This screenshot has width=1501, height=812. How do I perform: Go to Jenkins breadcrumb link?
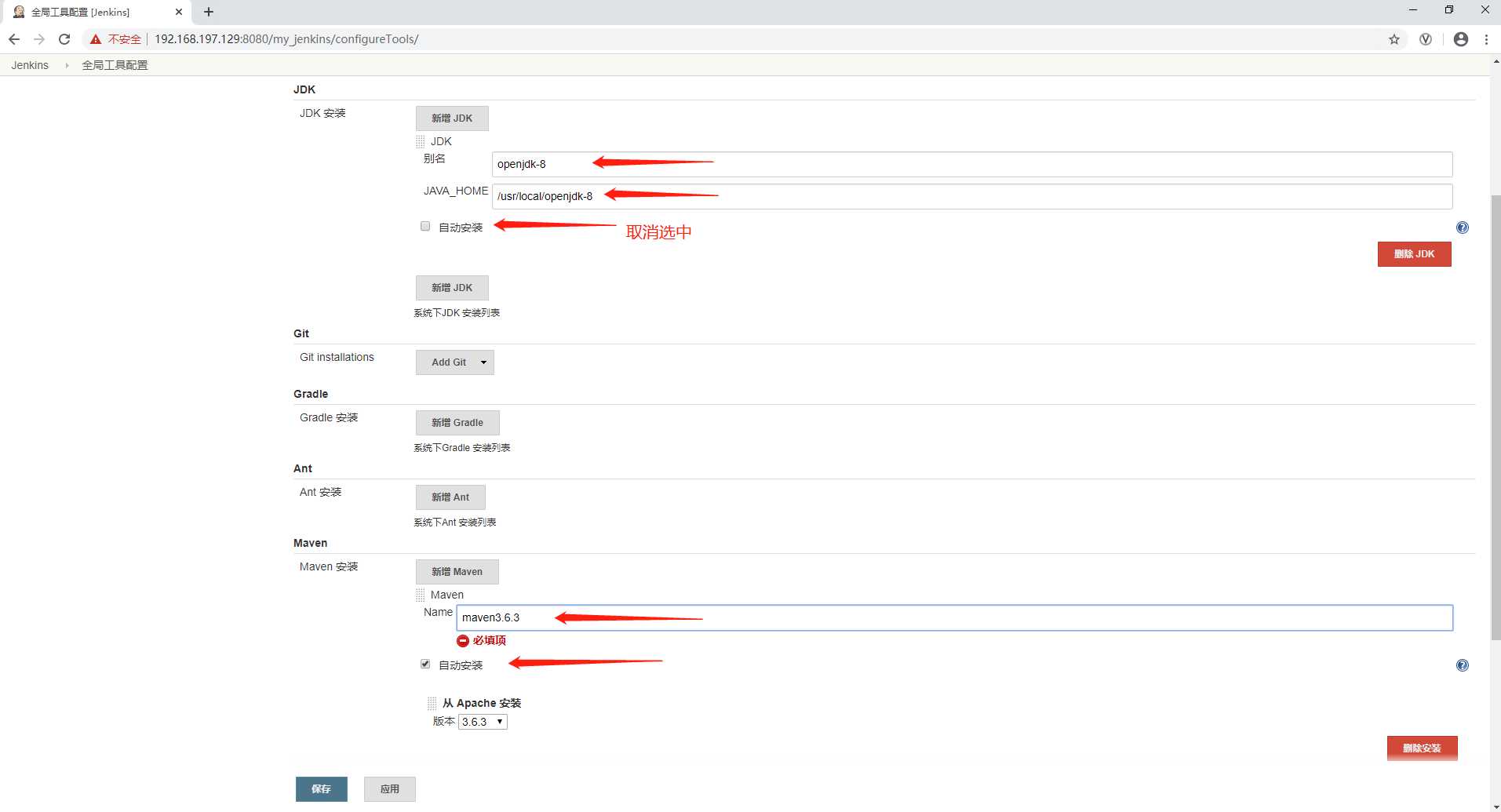pyautogui.click(x=30, y=65)
